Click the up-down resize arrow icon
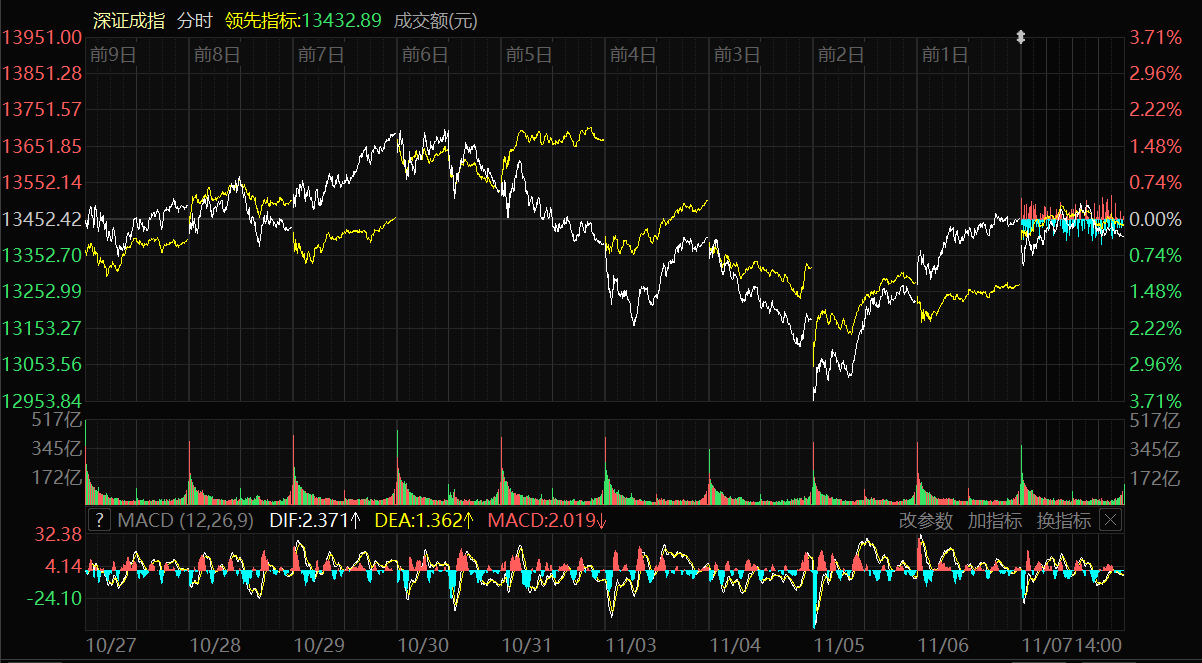The height and width of the screenshot is (663, 1202). click(x=1020, y=37)
